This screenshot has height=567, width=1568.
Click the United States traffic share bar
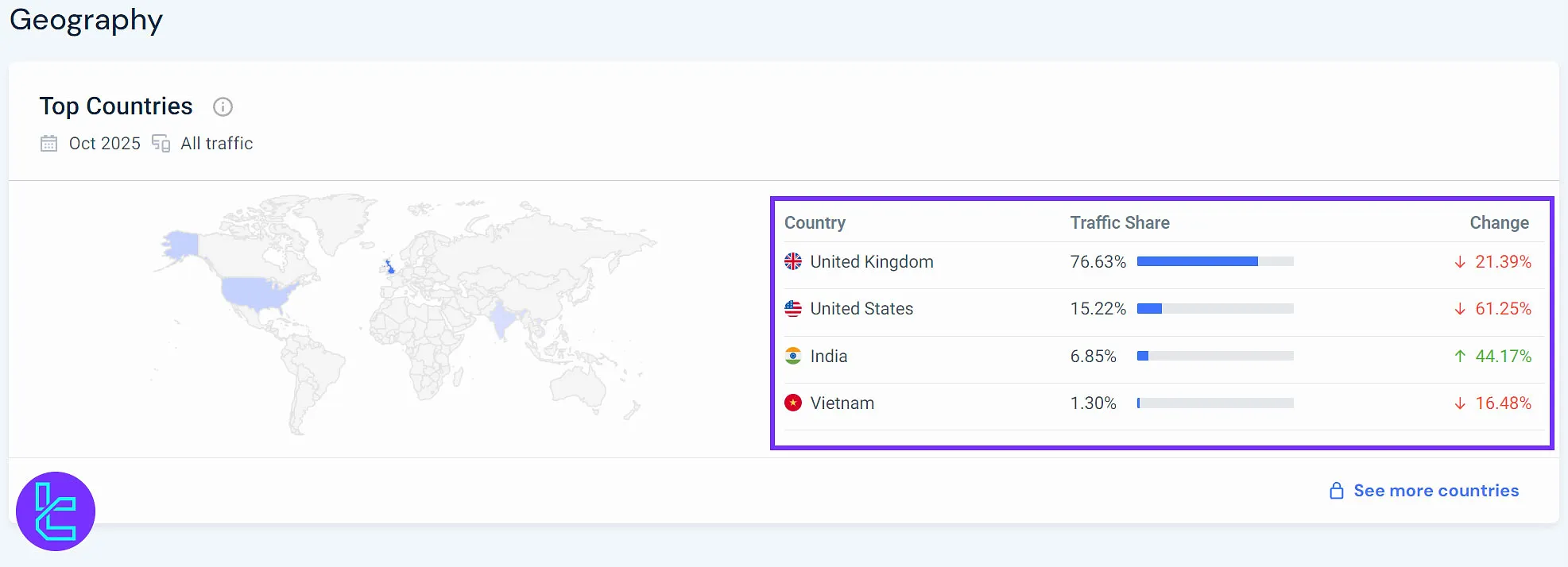click(1214, 309)
